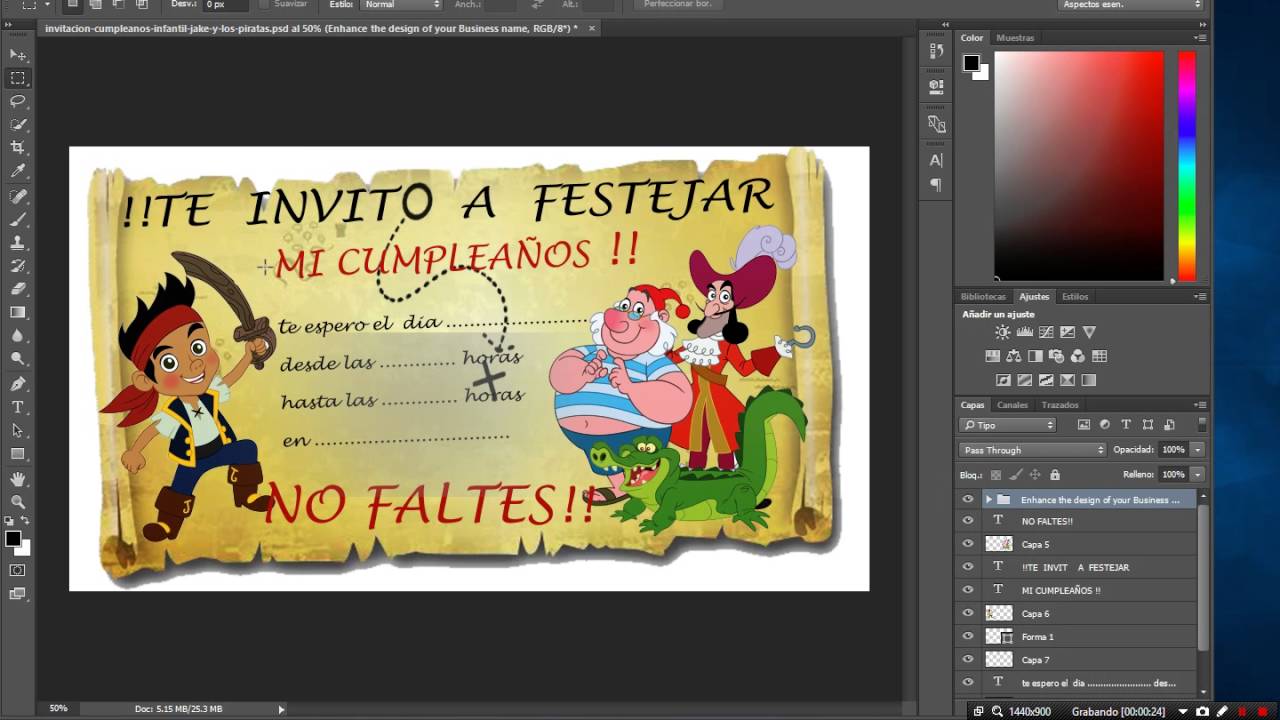Select the Rectangle shape tool
Viewport: 1280px width, 720px height.
(18, 454)
